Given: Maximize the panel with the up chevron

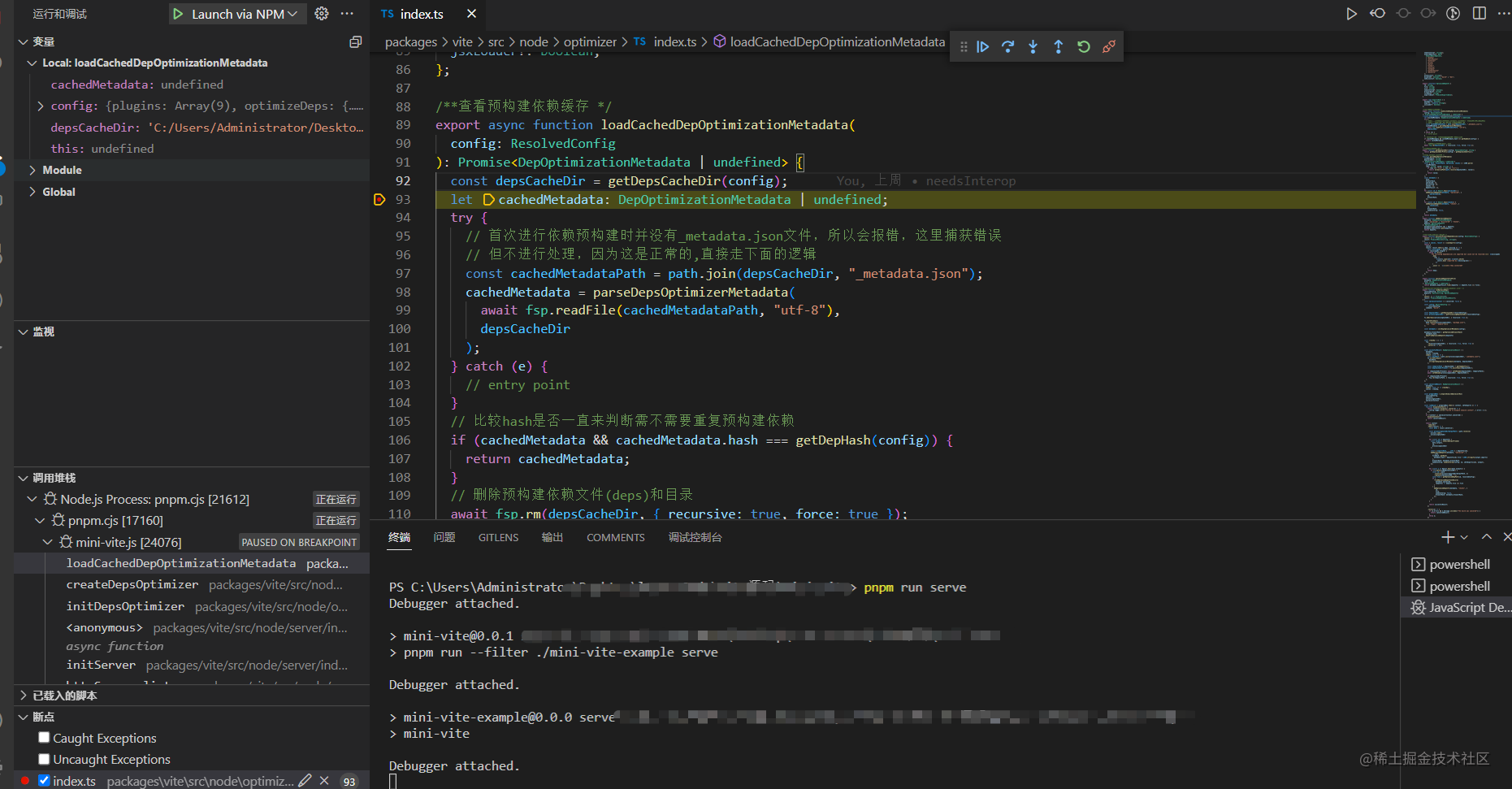Looking at the screenshot, I should click(x=1486, y=537).
